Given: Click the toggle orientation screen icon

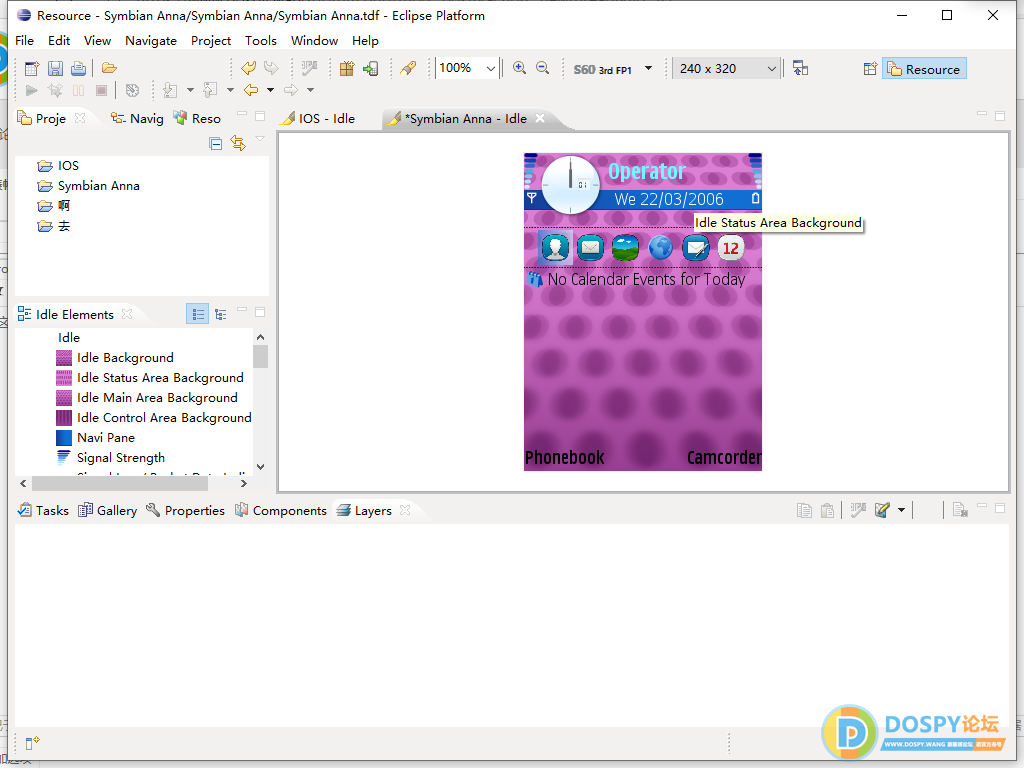Looking at the screenshot, I should [x=801, y=68].
